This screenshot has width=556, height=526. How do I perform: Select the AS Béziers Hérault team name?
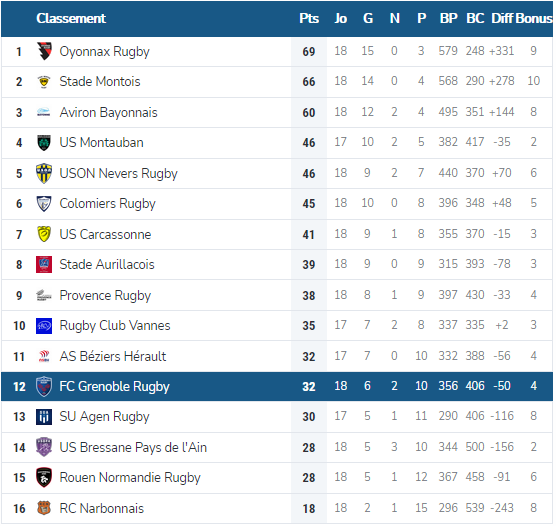[113, 356]
